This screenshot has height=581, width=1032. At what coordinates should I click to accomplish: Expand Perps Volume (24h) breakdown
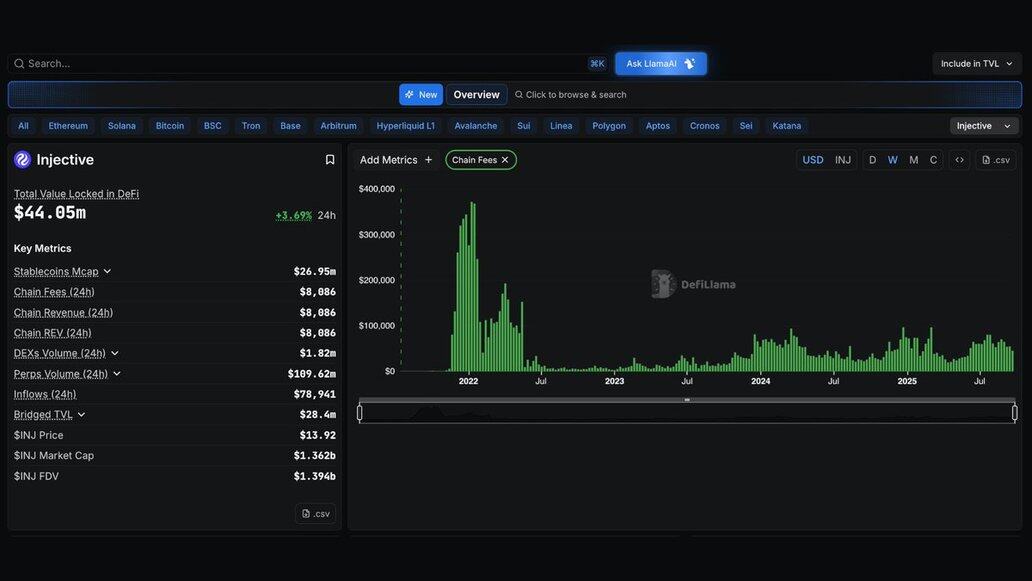[116, 374]
